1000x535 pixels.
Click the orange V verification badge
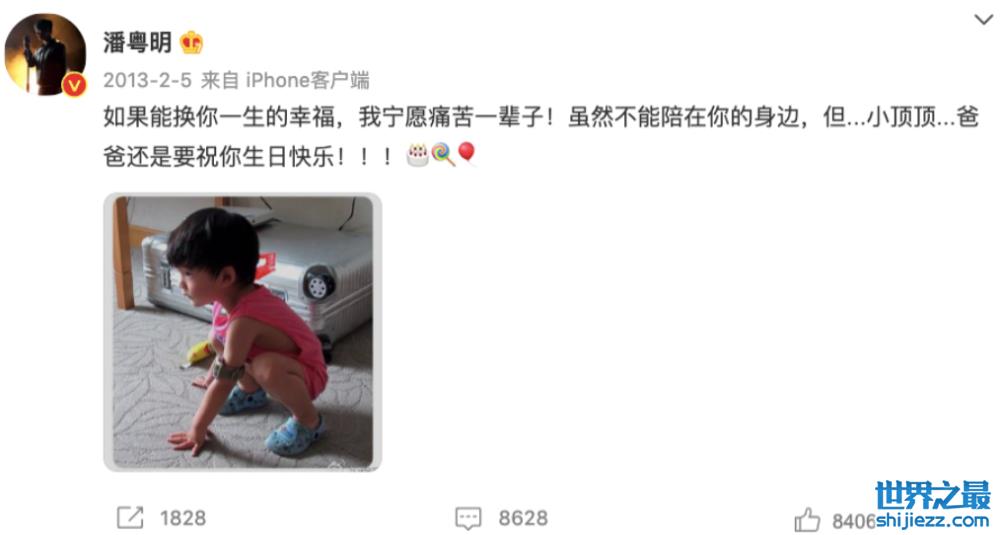point(74,84)
